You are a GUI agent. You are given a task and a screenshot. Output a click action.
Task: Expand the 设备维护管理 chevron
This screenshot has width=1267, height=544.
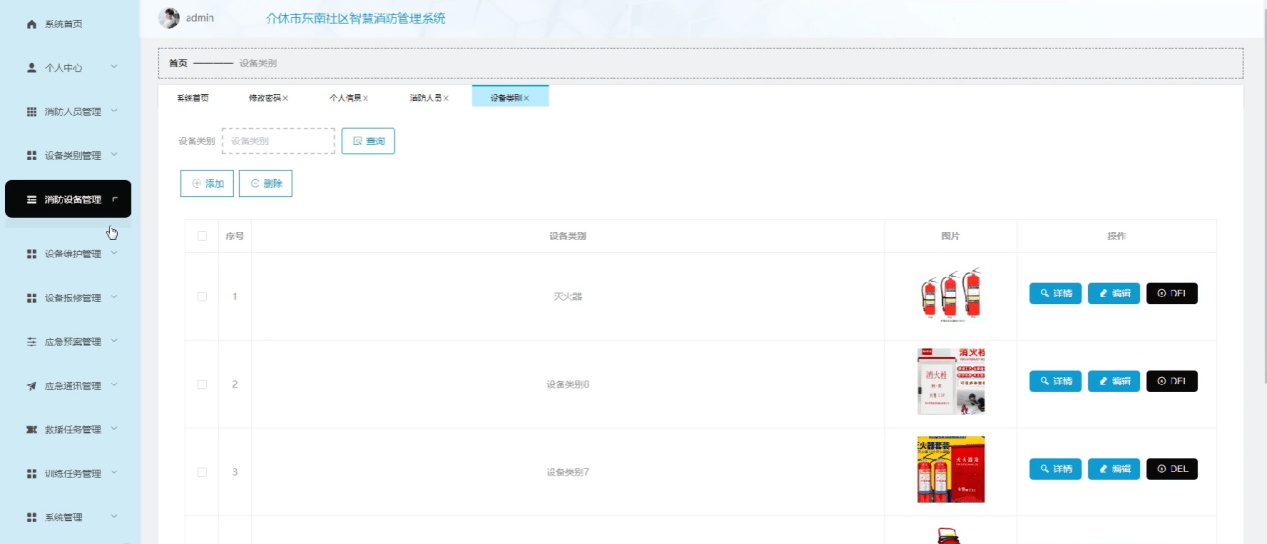114,253
